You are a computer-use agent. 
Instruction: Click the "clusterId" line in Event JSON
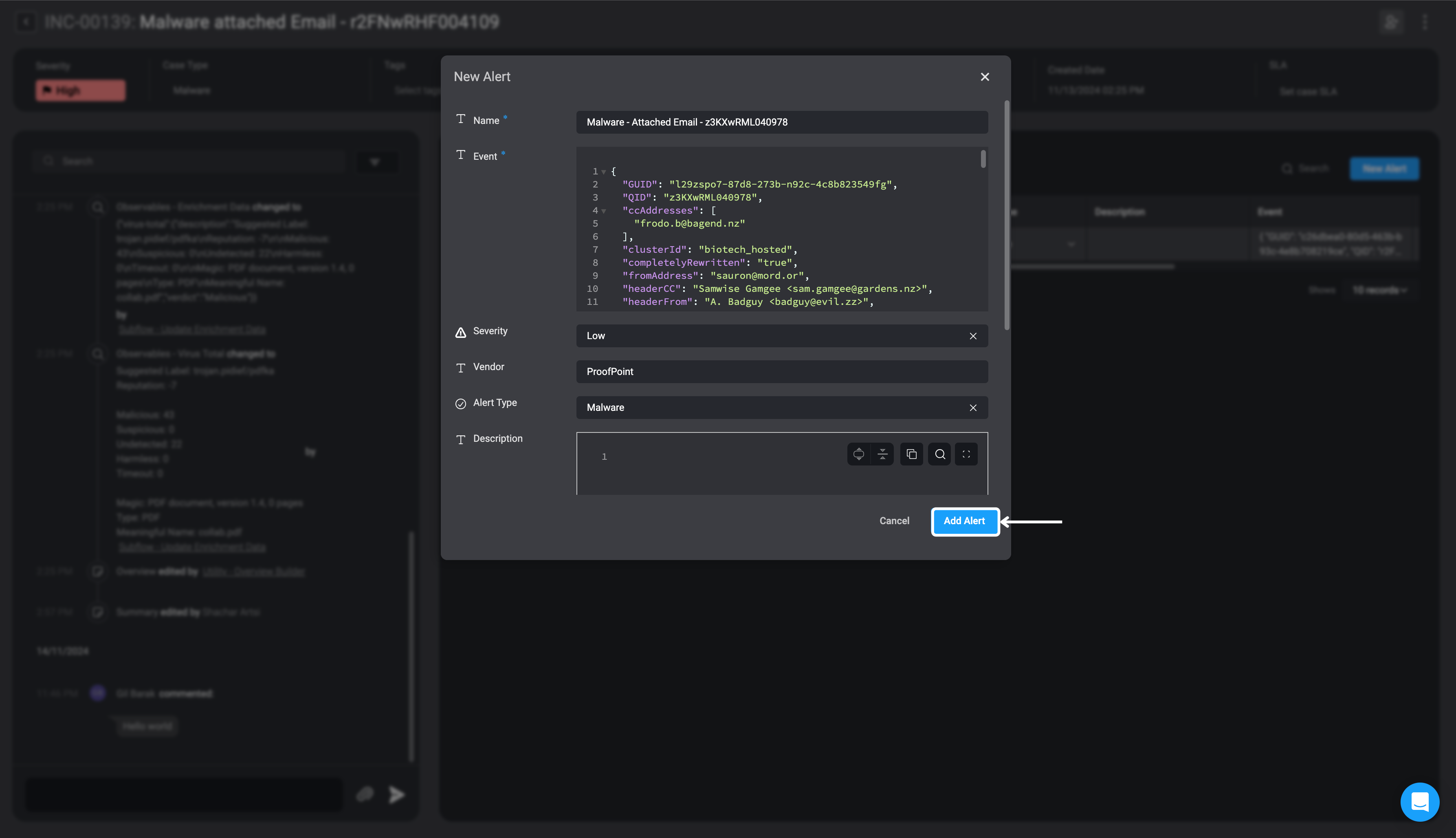coord(710,249)
